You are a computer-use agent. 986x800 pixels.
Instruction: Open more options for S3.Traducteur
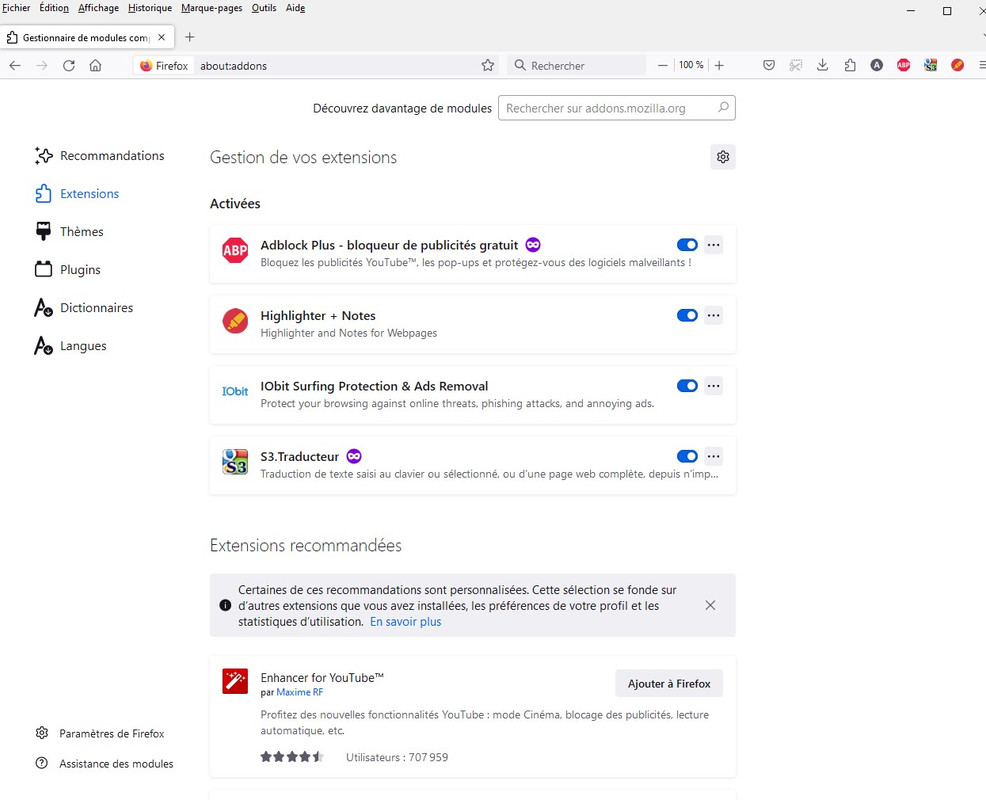(713, 456)
